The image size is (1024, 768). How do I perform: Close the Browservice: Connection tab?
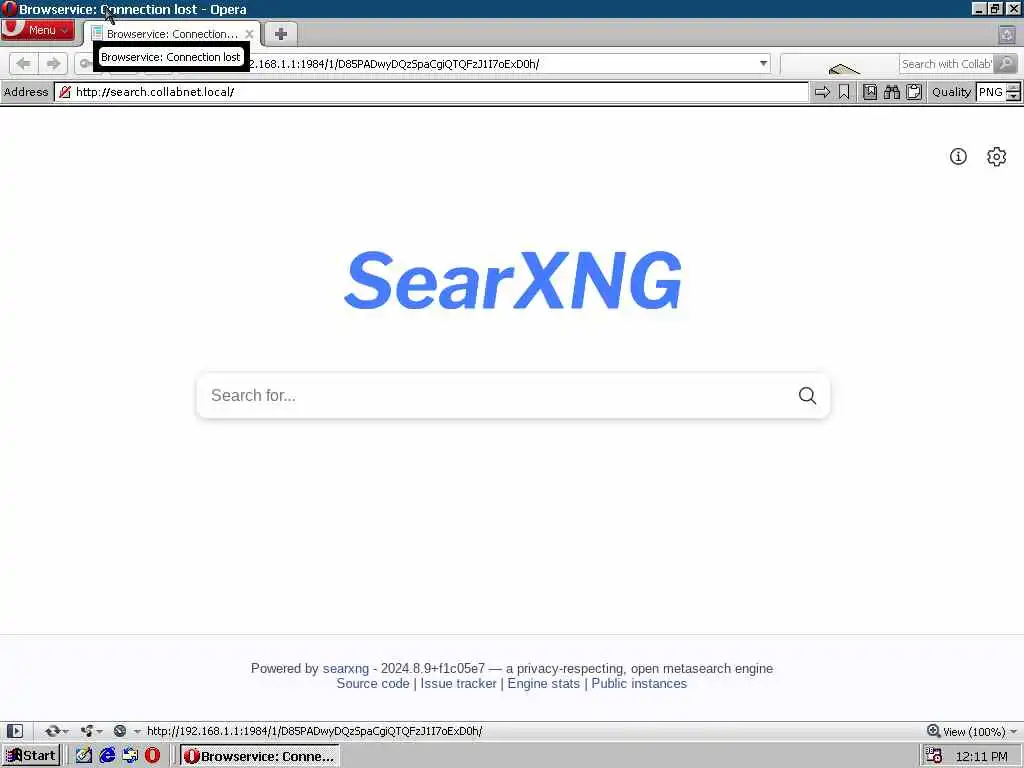click(249, 34)
